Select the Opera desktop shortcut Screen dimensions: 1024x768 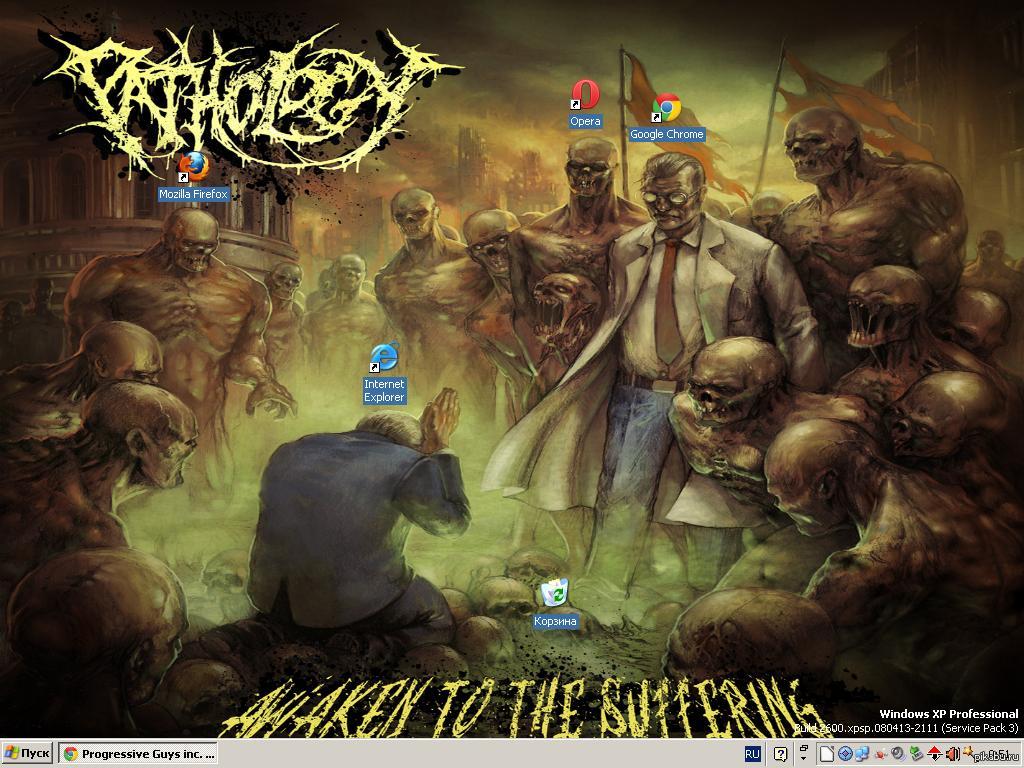pos(585,97)
